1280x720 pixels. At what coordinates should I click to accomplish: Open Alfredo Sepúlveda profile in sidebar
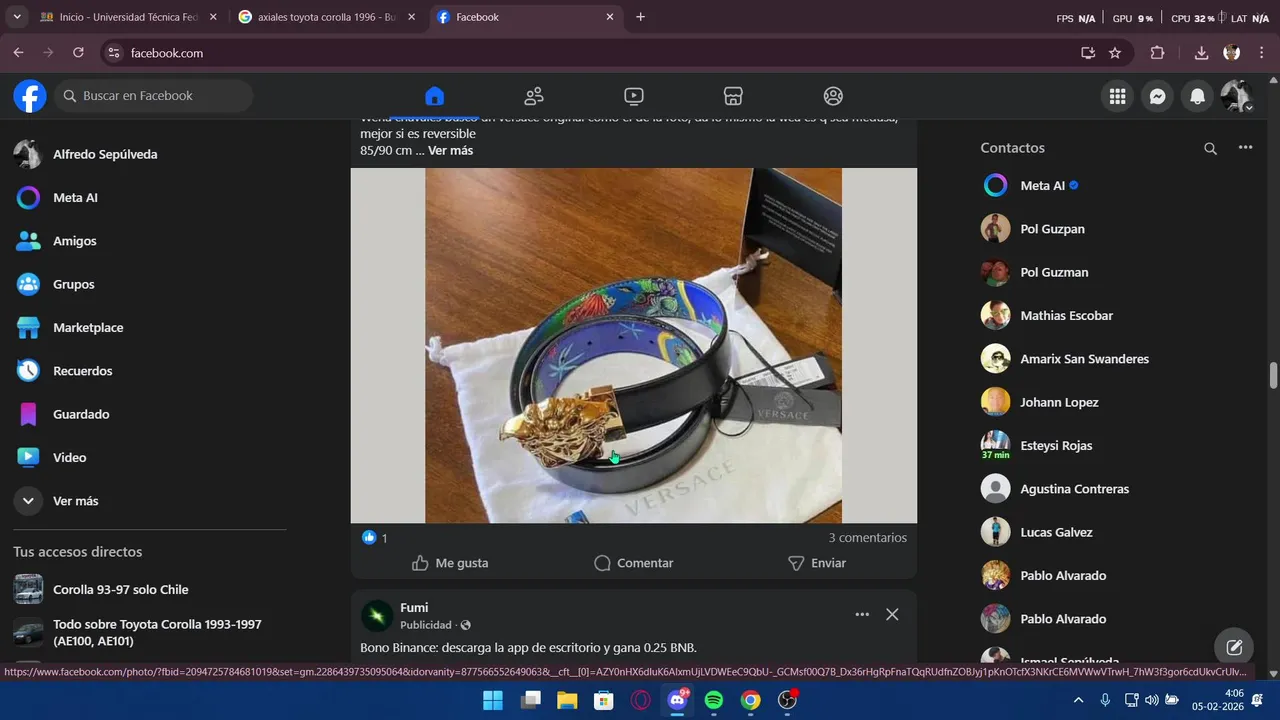(x=148, y=154)
